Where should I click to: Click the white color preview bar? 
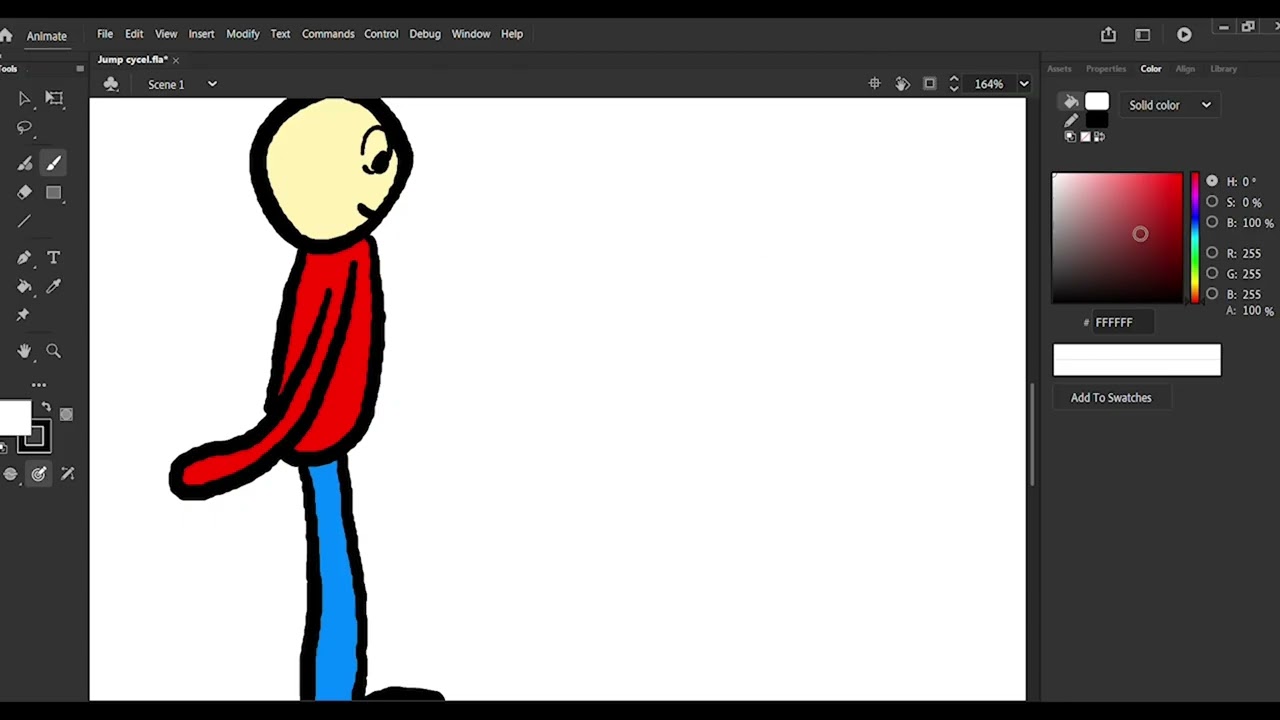coord(1137,360)
